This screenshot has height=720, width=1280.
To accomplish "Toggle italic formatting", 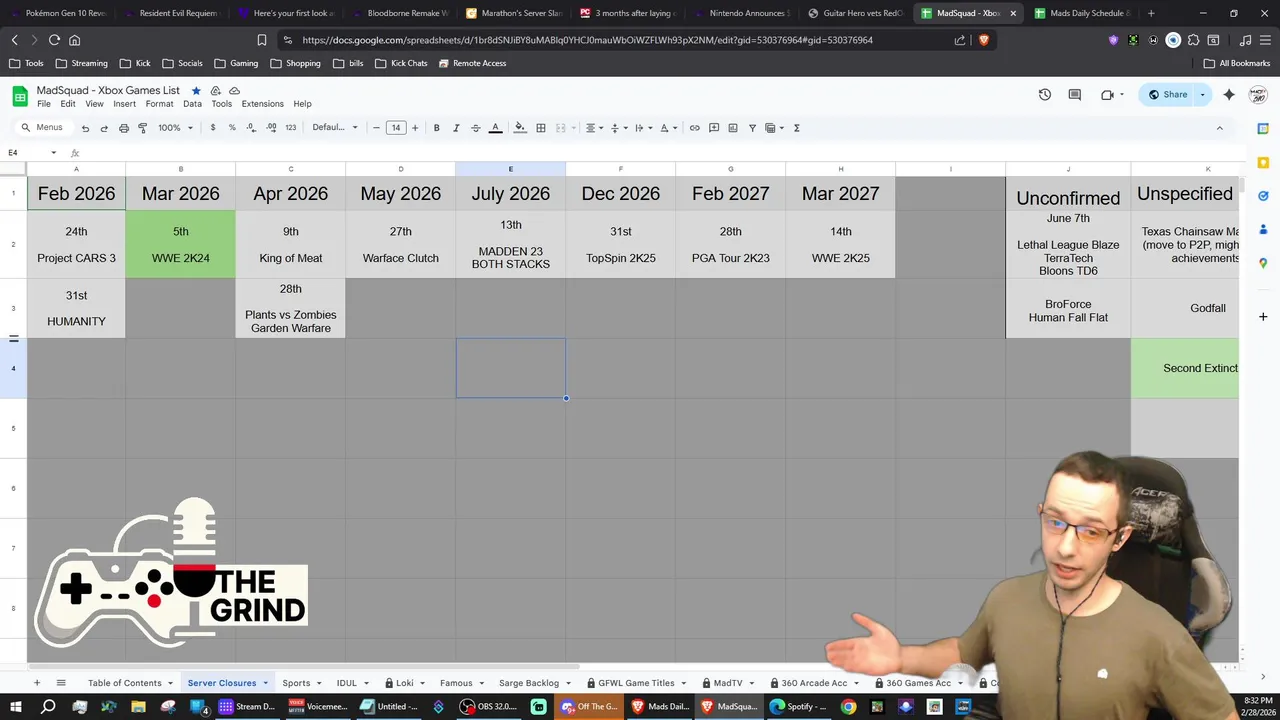I will click(456, 128).
